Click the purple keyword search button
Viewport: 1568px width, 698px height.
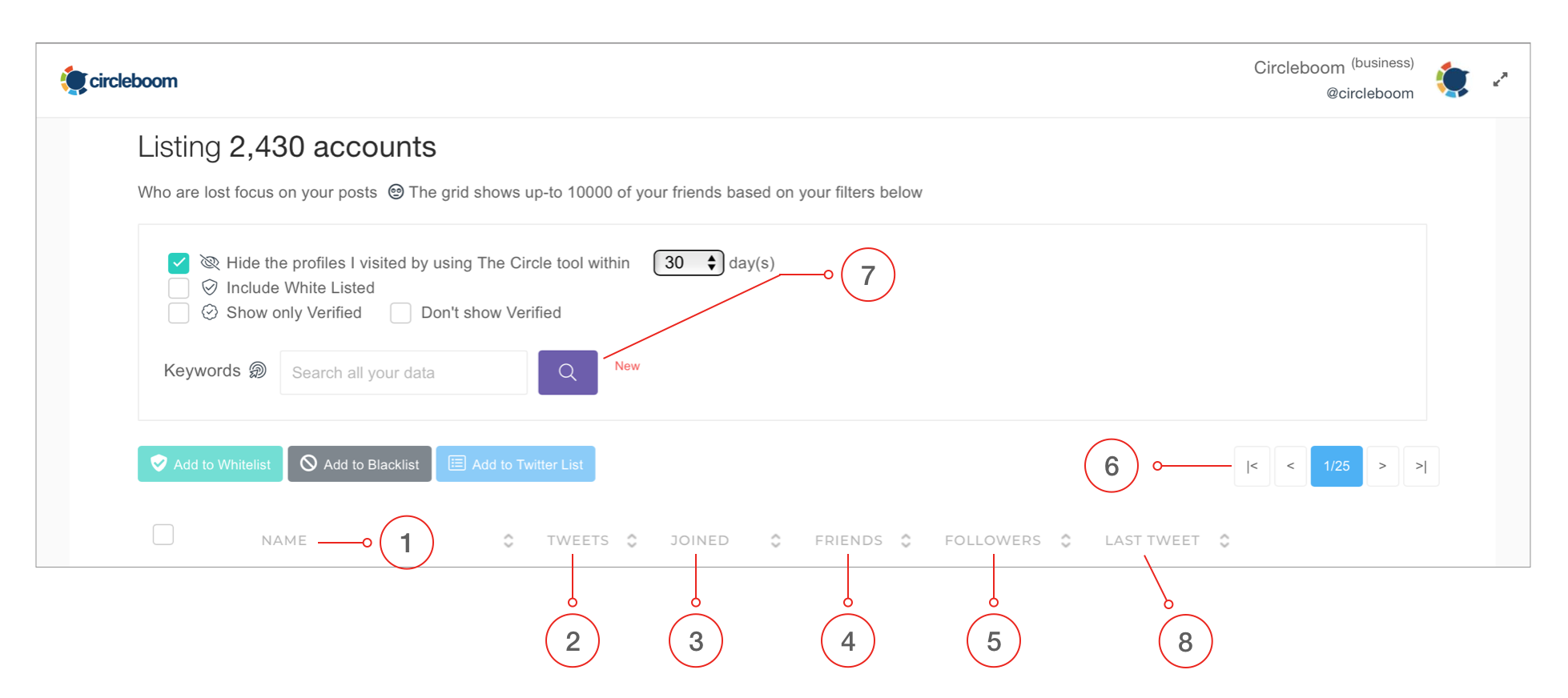(x=568, y=372)
